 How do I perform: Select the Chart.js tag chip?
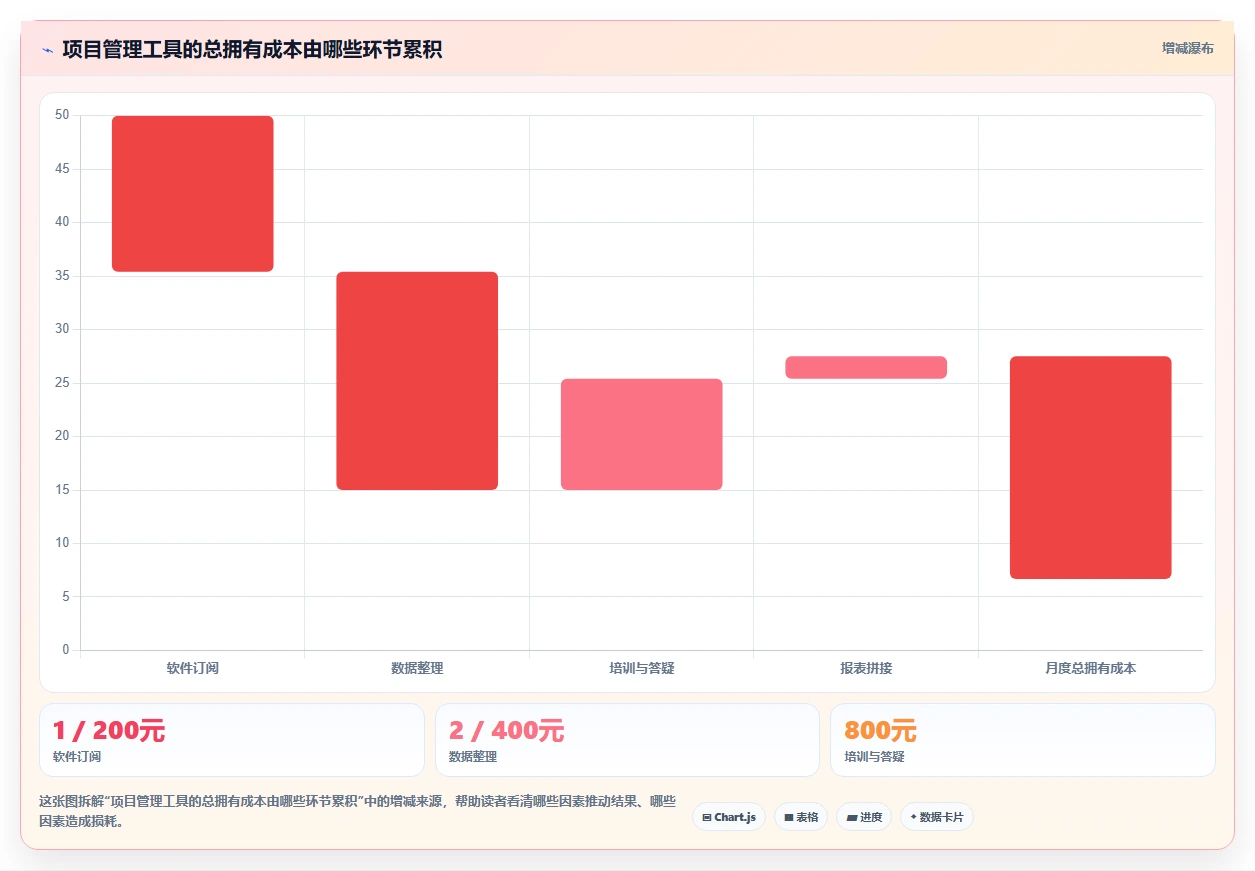[728, 817]
